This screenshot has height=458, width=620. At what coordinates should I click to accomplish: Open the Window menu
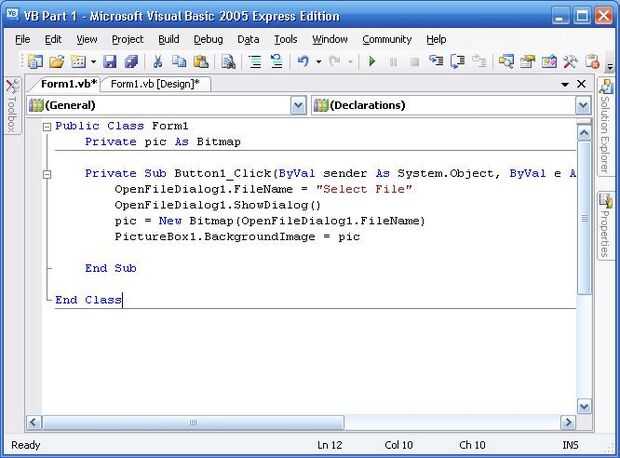pos(330,40)
